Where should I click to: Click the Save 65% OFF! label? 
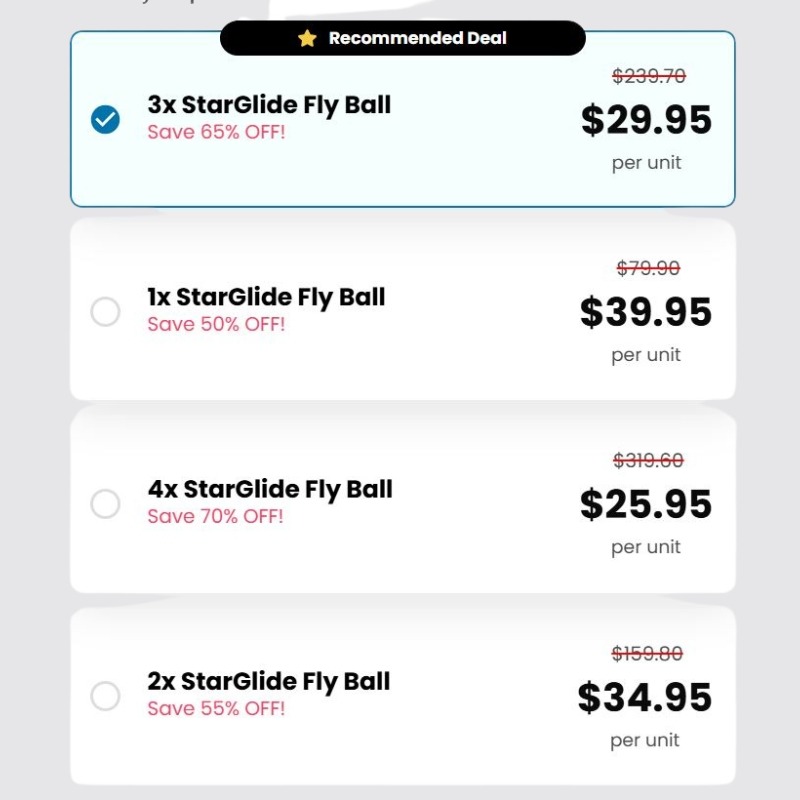(x=216, y=132)
